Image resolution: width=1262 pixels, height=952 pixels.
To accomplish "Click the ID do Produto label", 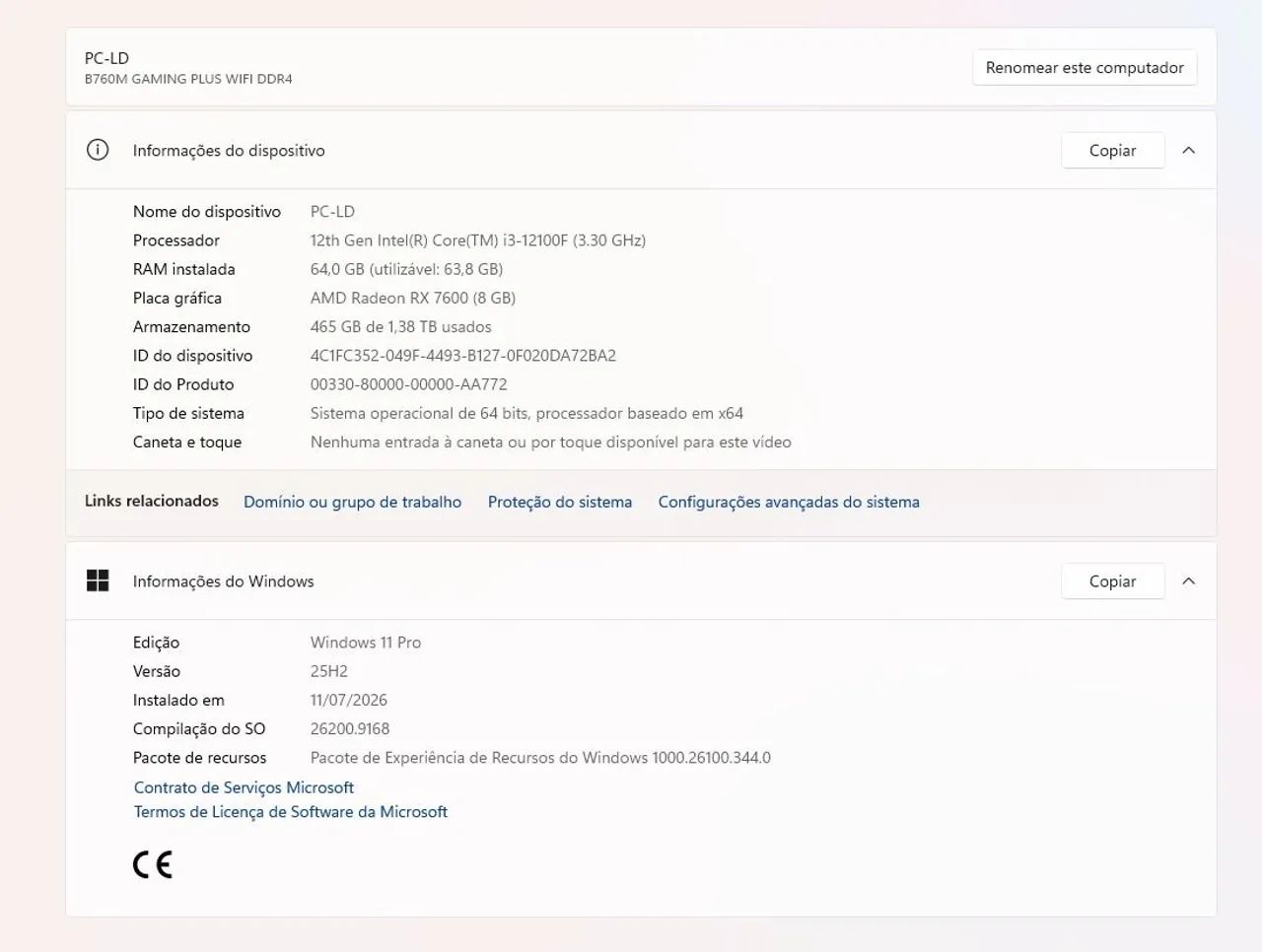I will pyautogui.click(x=183, y=384).
